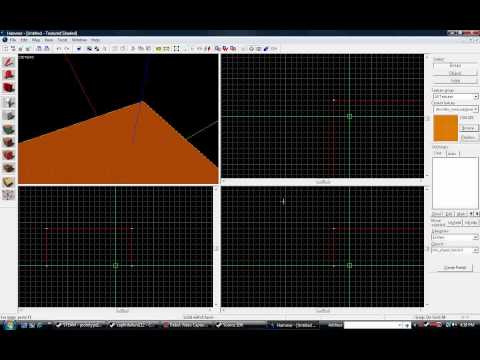The height and width of the screenshot is (360, 480).
Task: Click the toWorld move selected button
Action: tap(454, 222)
